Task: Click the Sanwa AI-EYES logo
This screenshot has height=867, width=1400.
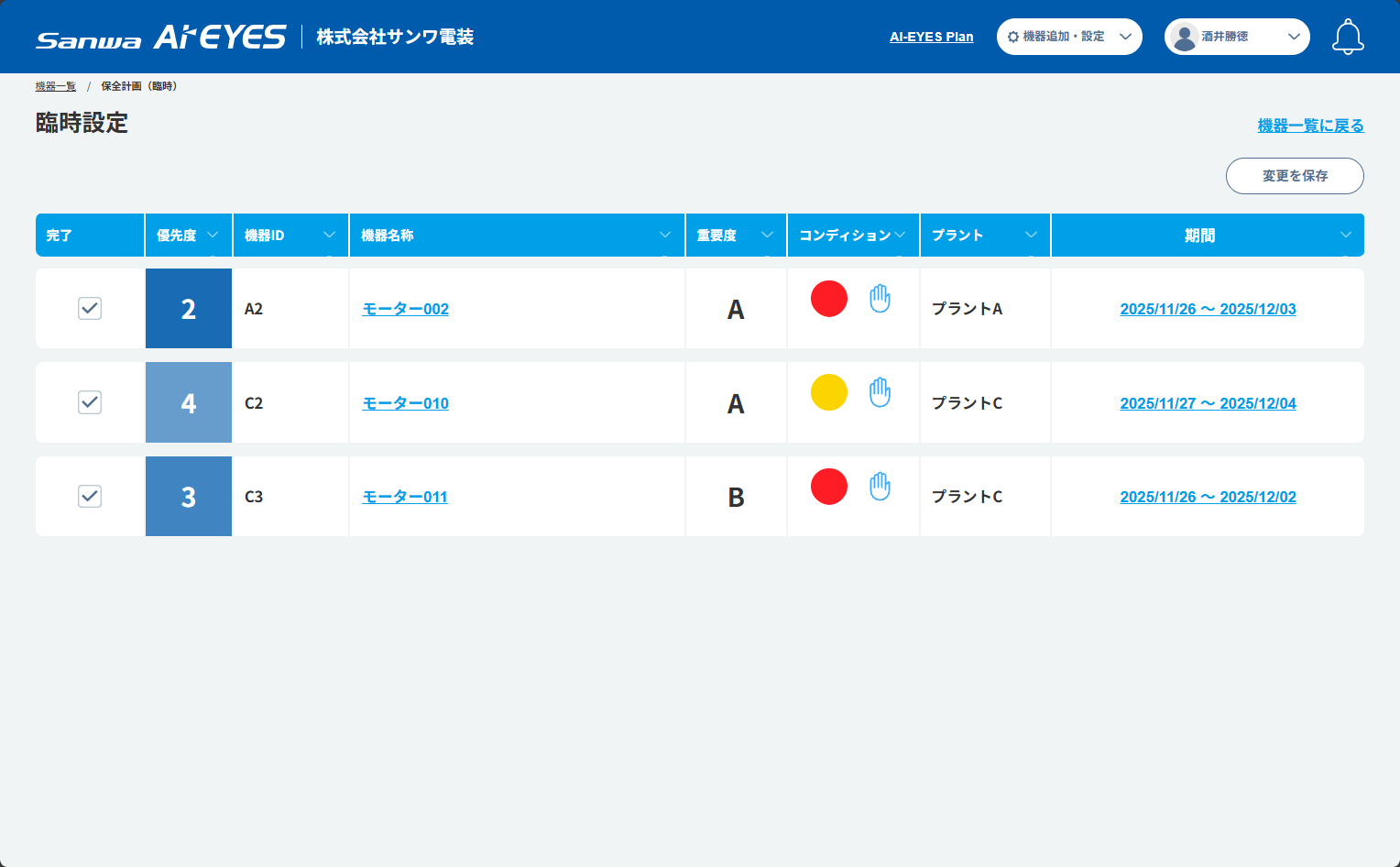Action: point(156,37)
